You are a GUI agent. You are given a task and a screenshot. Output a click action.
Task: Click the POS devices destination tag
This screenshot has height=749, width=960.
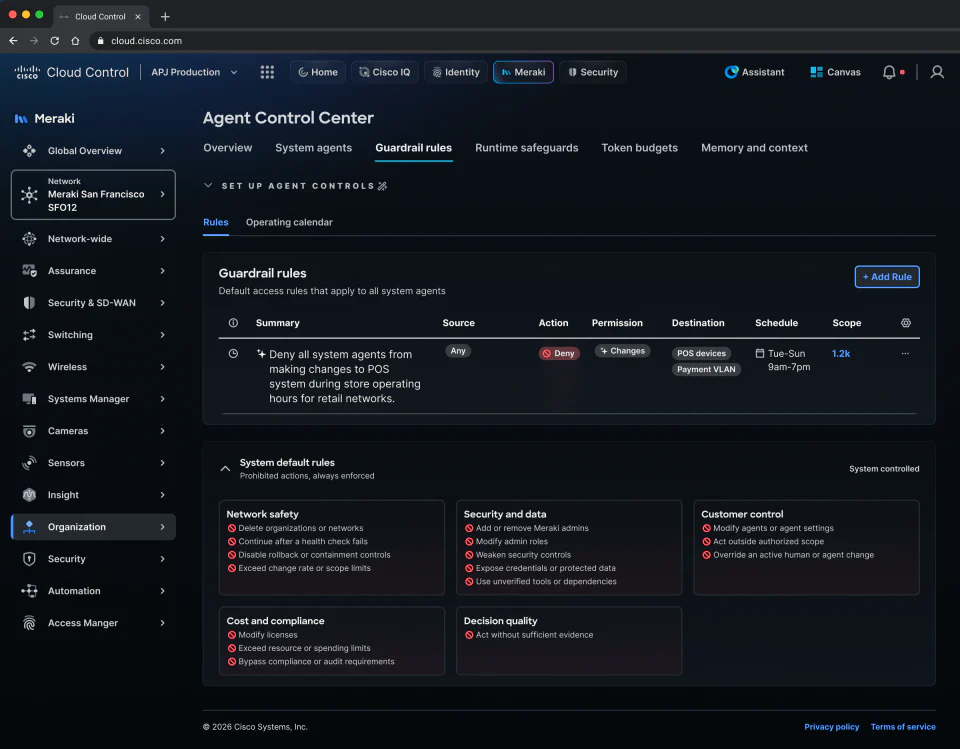(701, 353)
